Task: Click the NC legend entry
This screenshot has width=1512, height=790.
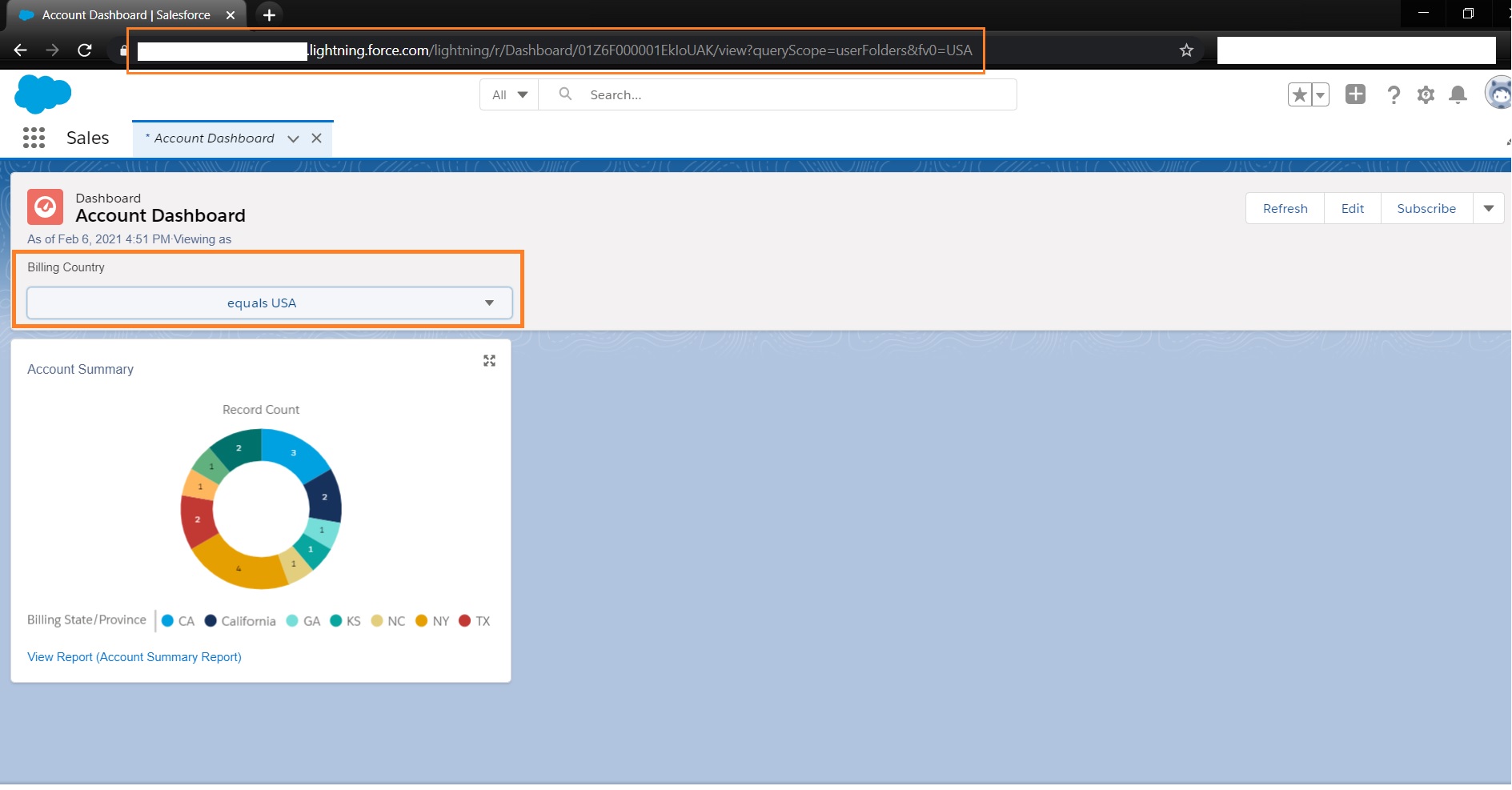Action: point(388,620)
